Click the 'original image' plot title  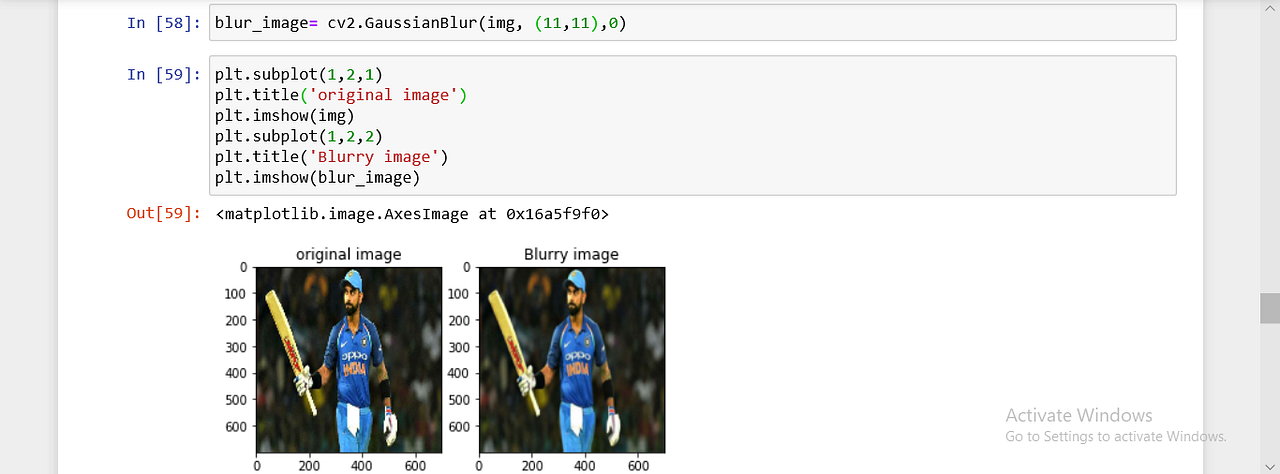349,254
